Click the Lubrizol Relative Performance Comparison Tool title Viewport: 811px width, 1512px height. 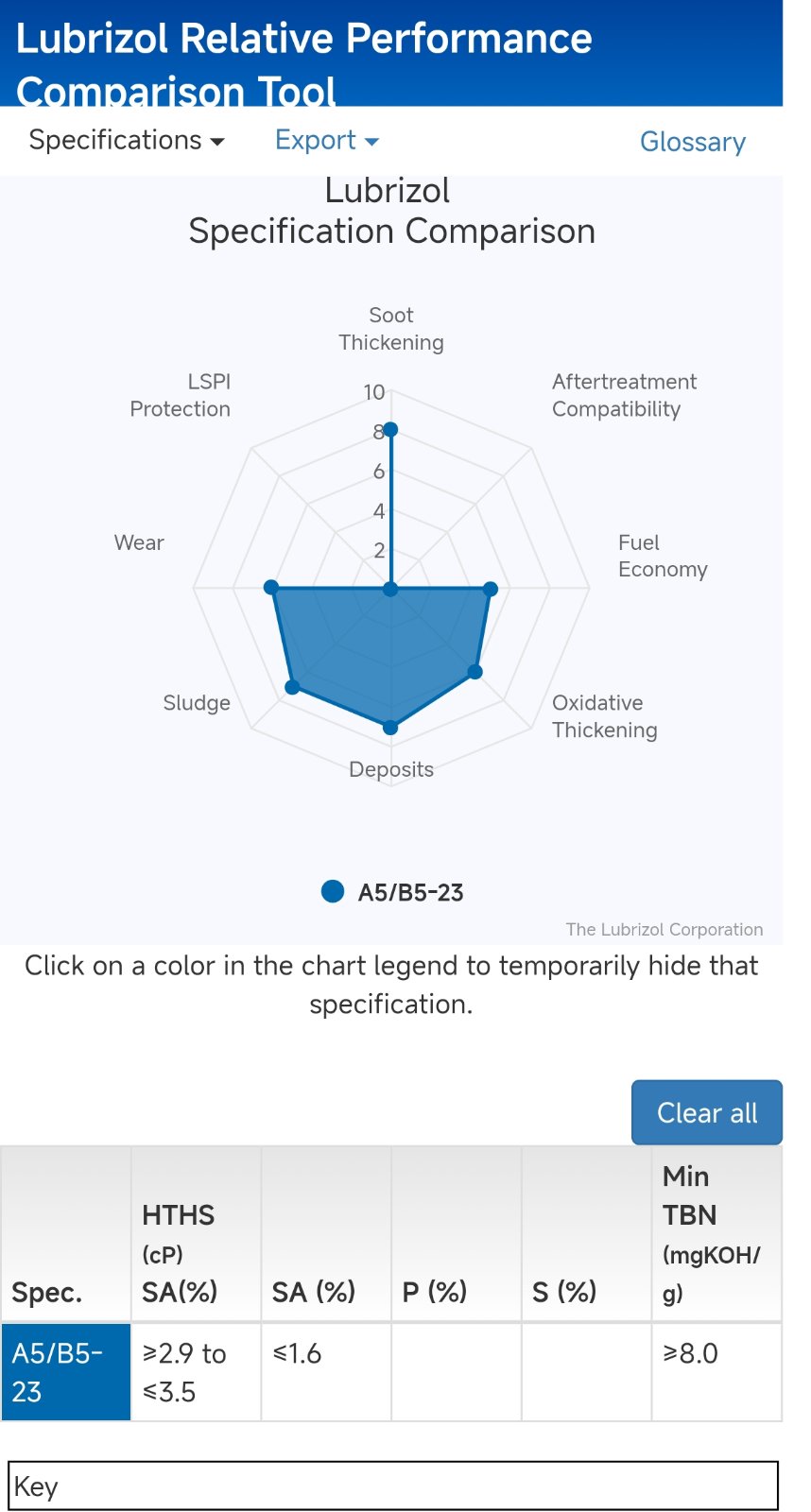[304, 64]
